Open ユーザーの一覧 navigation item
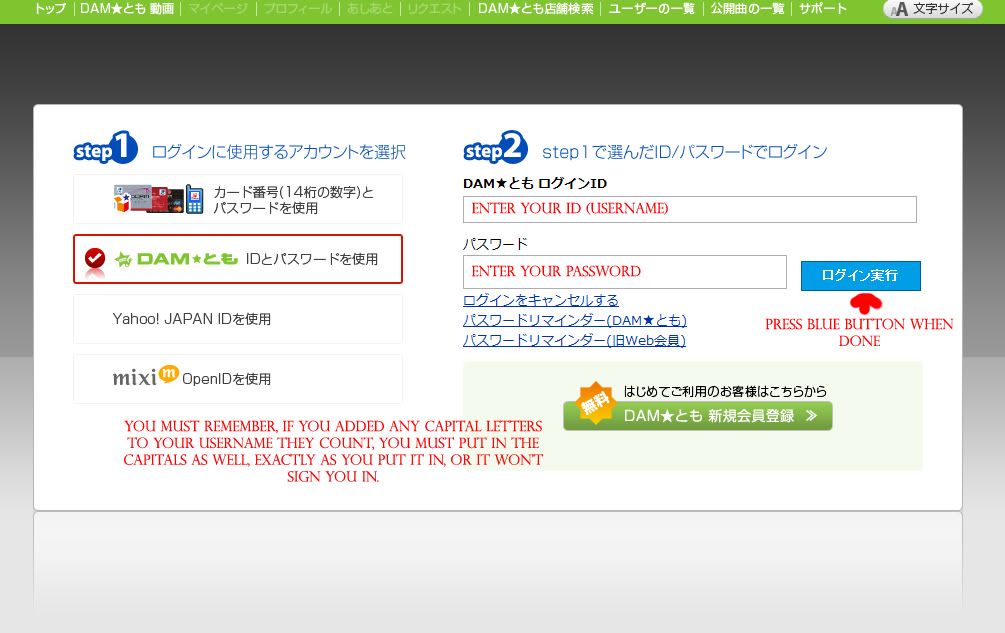This screenshot has height=633, width=1005. [651, 9]
